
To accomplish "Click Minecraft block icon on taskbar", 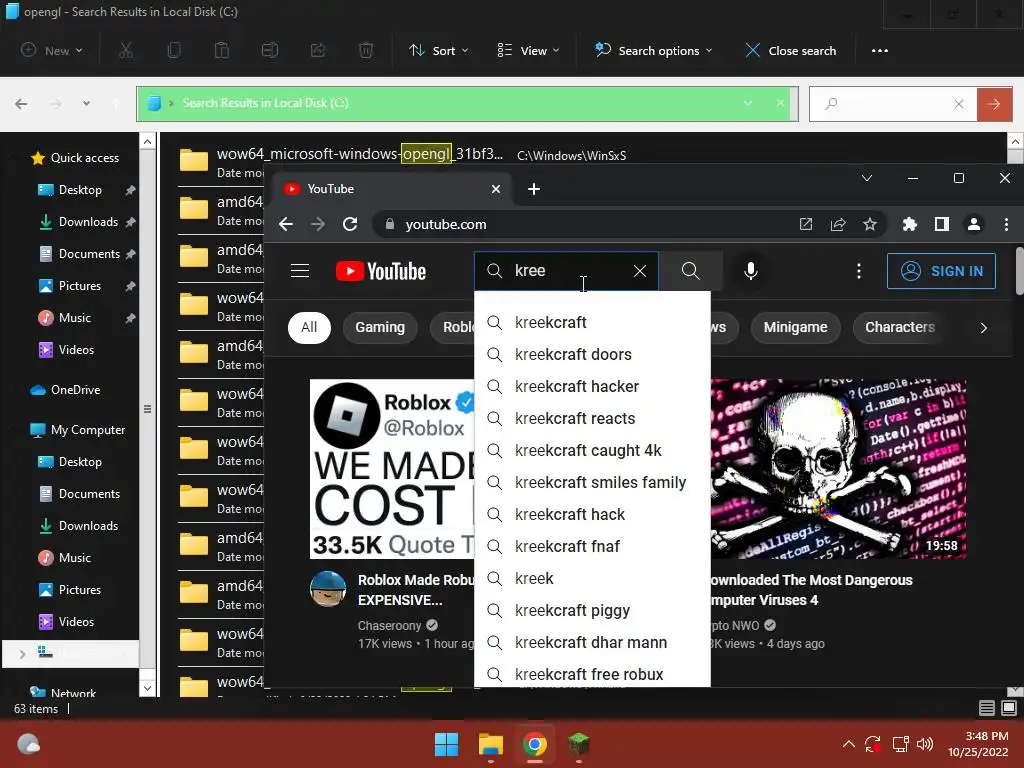I will click(x=579, y=744).
